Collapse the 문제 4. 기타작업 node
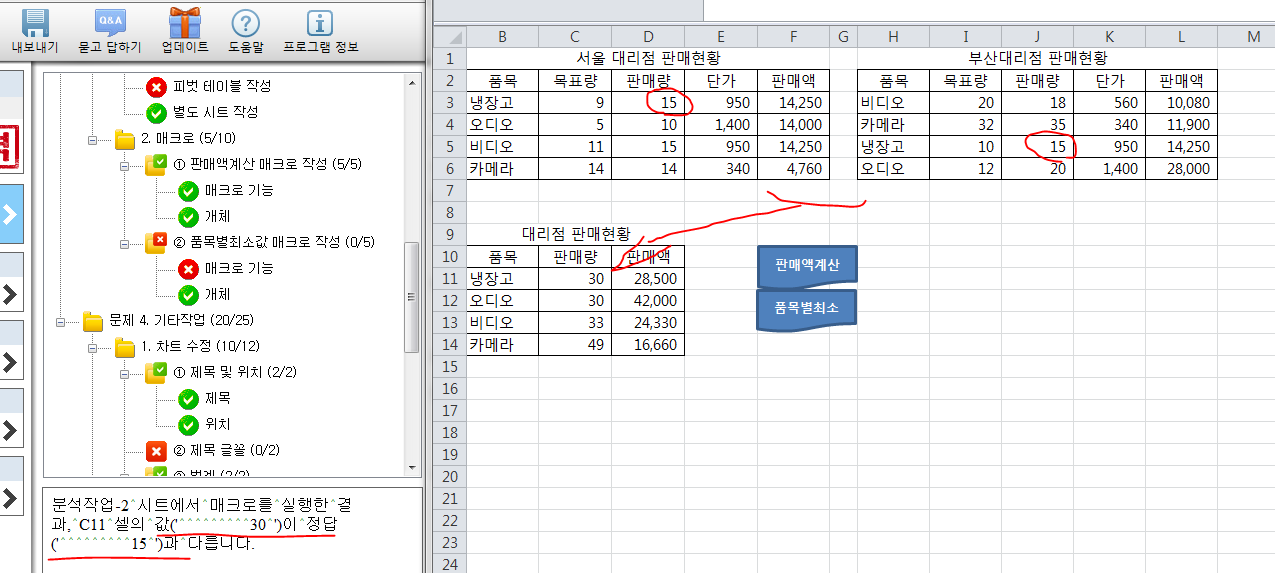The width and height of the screenshot is (1275, 573). [x=62, y=321]
